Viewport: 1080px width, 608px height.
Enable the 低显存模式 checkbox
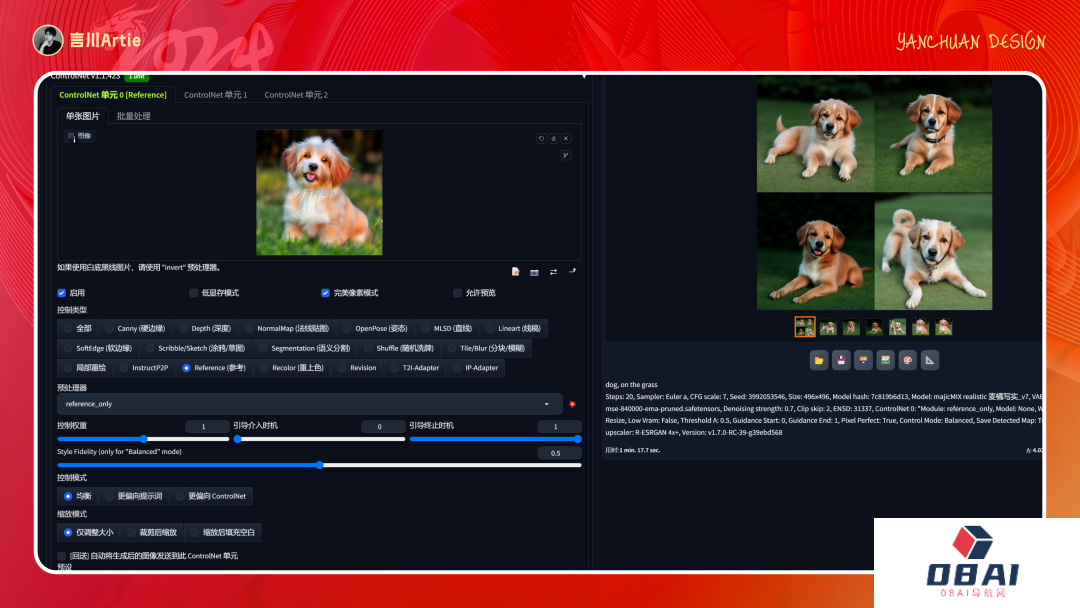pos(194,293)
